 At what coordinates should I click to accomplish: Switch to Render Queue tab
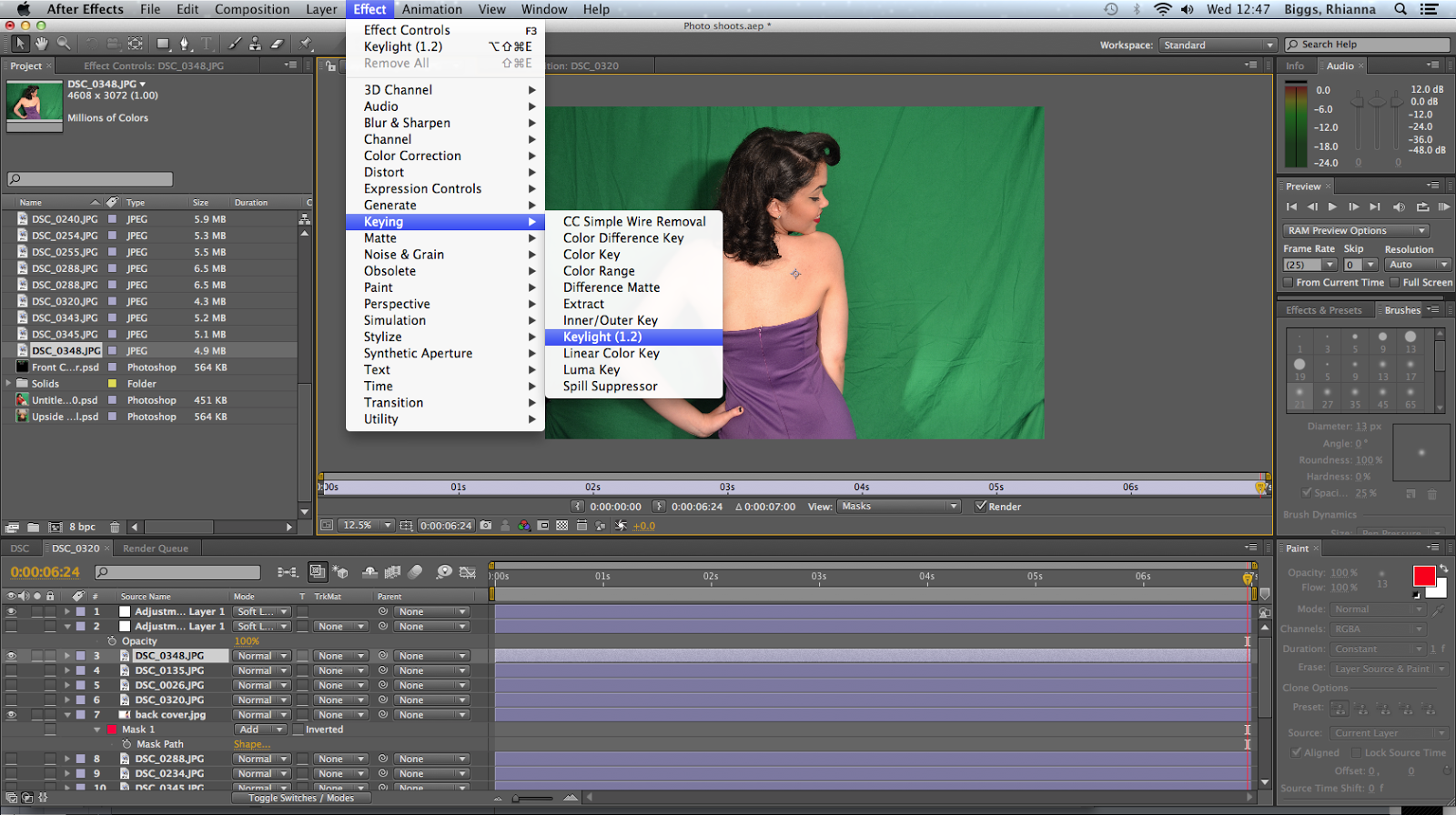(156, 548)
